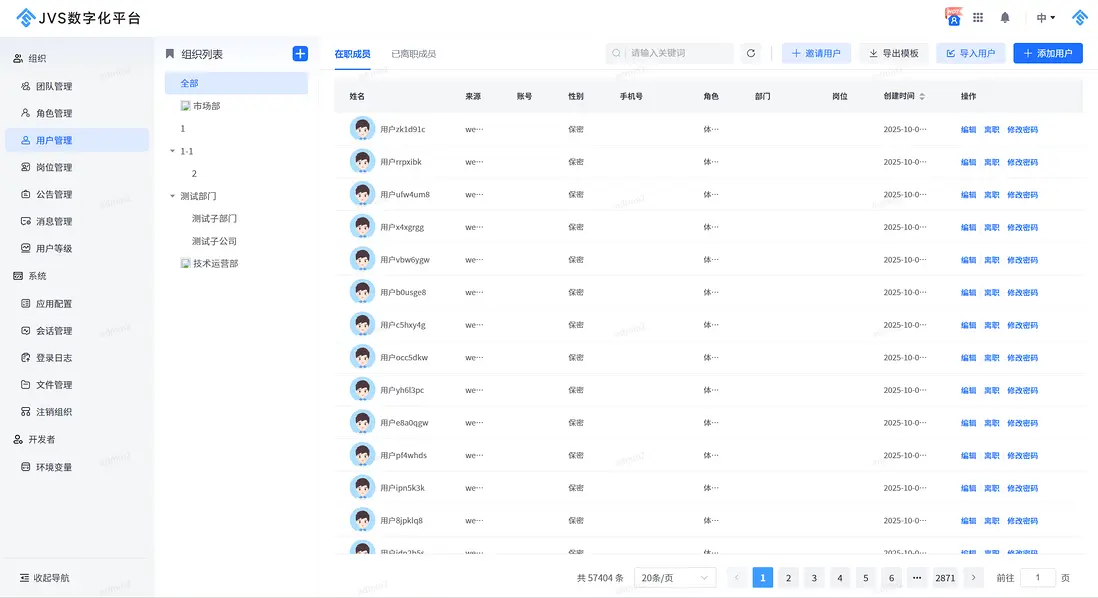
Task: Select 测试子公司 tree item
Action: (x=214, y=241)
